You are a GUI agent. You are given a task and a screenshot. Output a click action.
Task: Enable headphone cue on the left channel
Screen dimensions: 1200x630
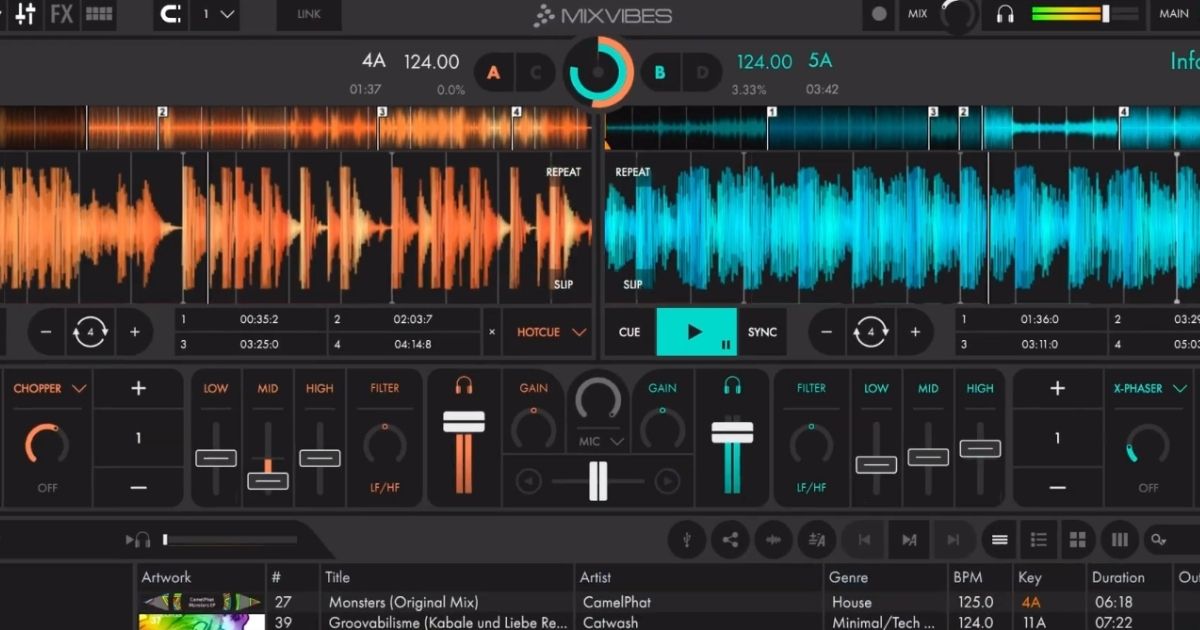tap(462, 387)
